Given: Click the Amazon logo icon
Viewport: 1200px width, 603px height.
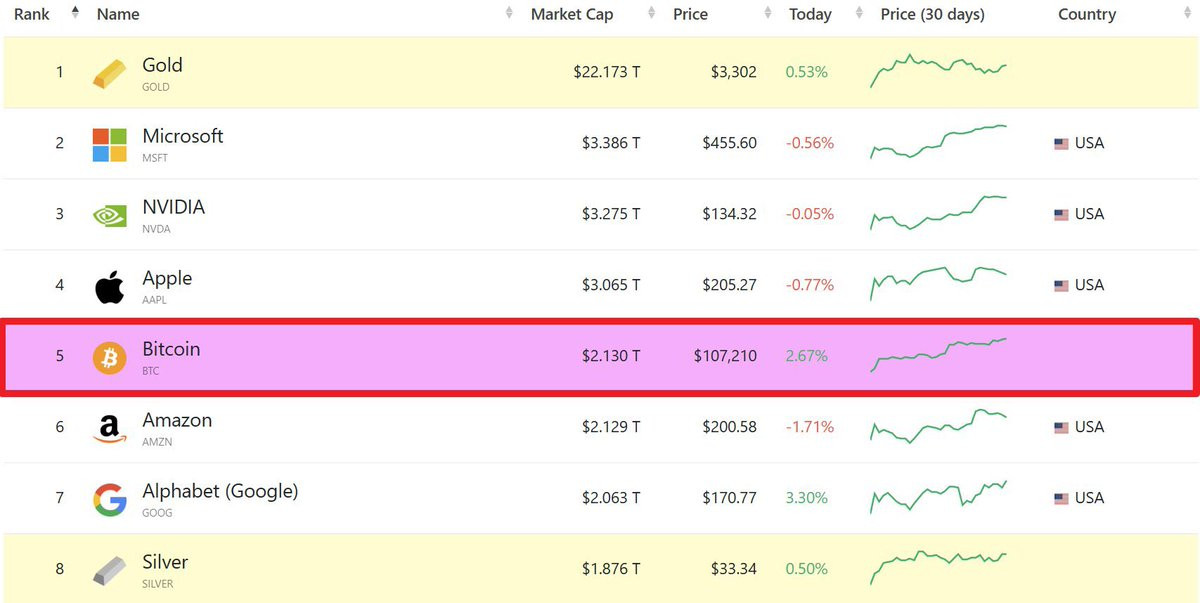Looking at the screenshot, I should 110,429.
